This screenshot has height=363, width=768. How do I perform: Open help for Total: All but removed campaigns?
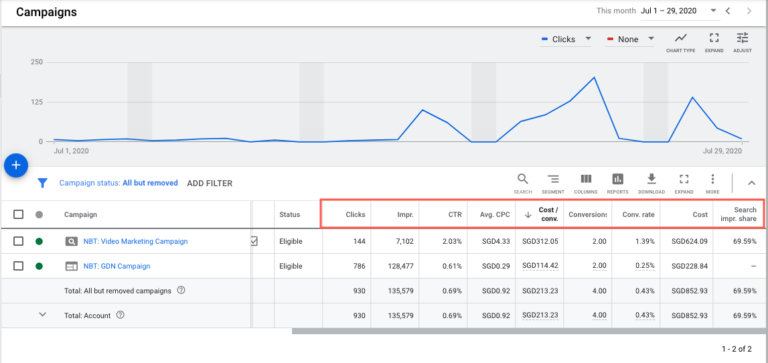tap(181, 290)
